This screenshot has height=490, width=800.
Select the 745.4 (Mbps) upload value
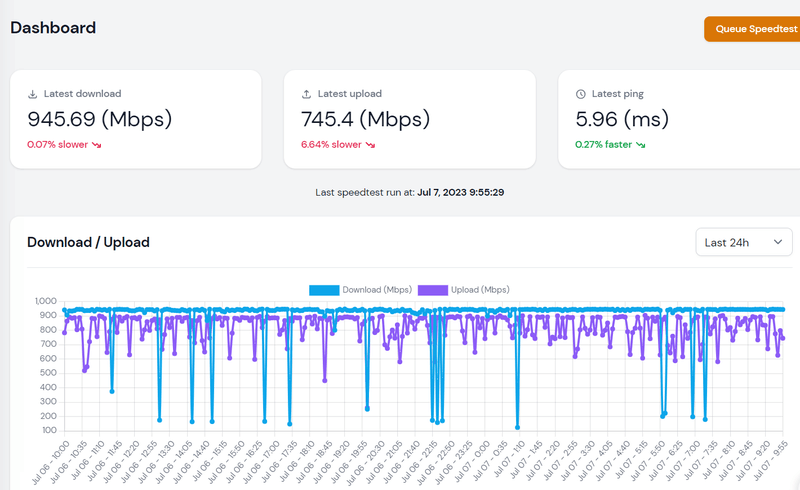point(365,119)
